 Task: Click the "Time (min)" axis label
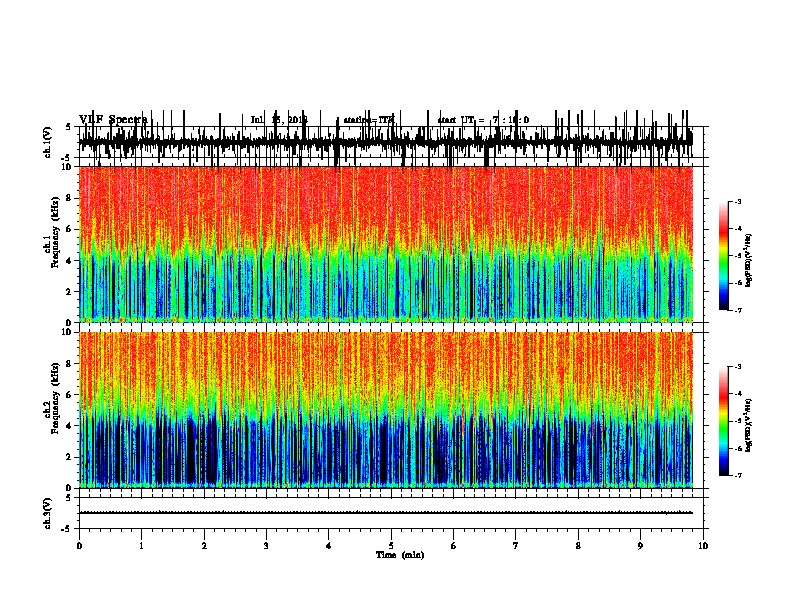tap(400, 555)
